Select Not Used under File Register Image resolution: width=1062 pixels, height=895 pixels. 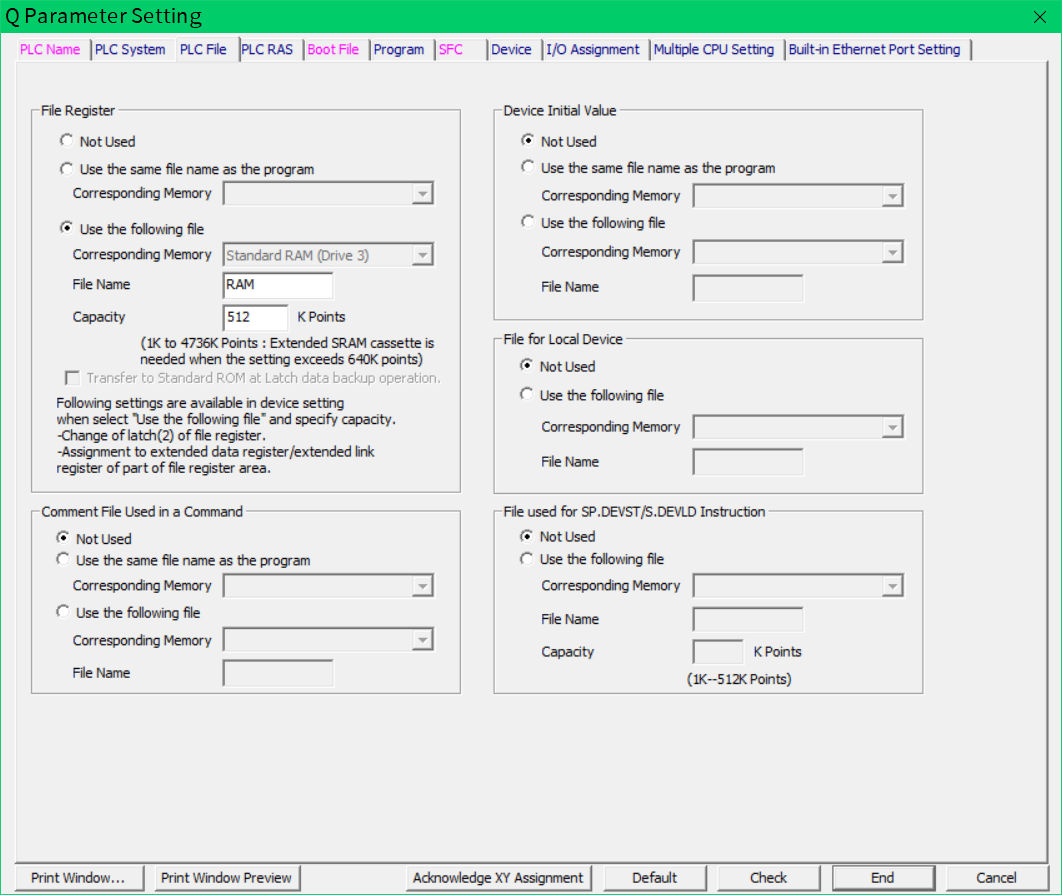click(67, 142)
